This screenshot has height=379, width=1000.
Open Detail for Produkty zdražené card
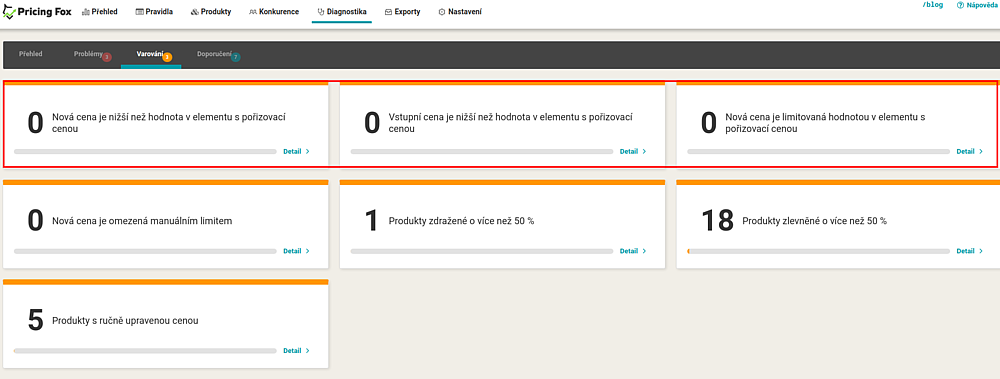(x=633, y=251)
